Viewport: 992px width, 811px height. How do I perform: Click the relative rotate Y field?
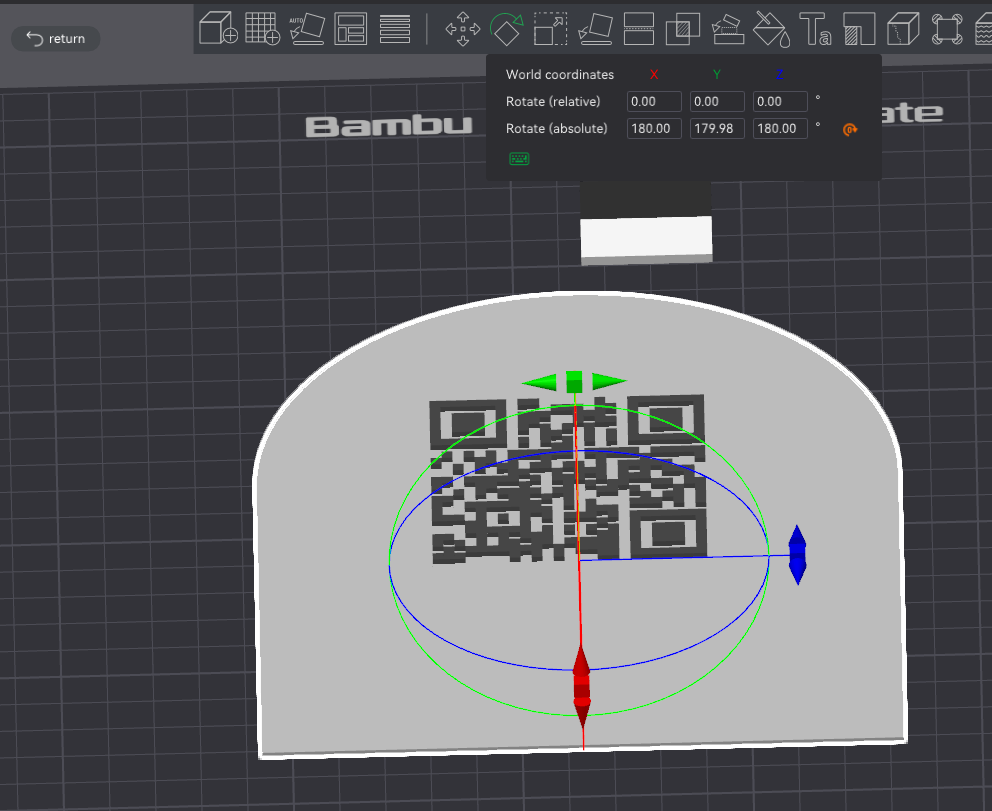point(717,101)
